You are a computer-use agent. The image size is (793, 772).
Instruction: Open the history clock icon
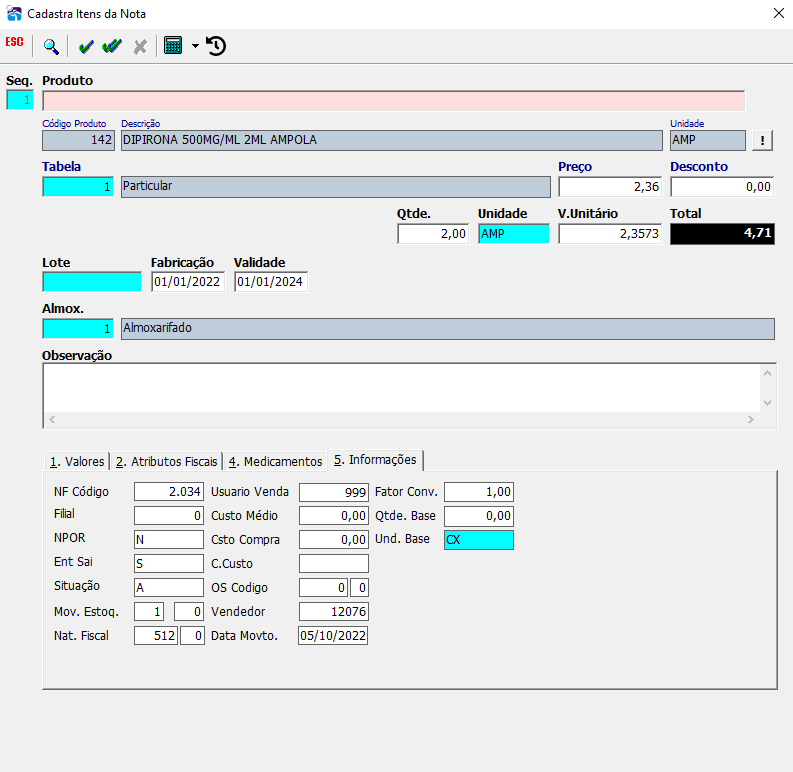(x=216, y=46)
